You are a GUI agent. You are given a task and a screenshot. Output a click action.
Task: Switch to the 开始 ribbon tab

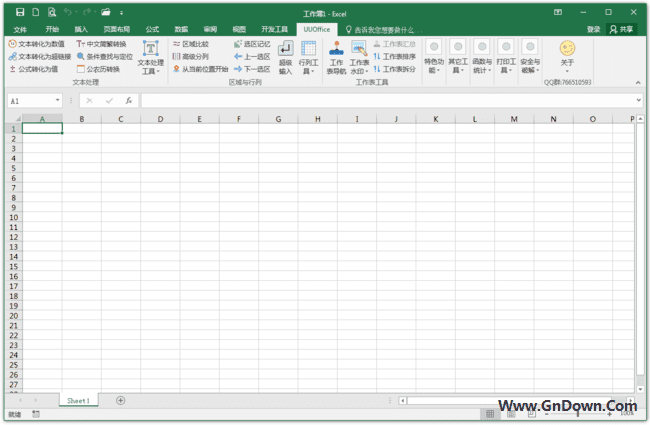click(52, 29)
